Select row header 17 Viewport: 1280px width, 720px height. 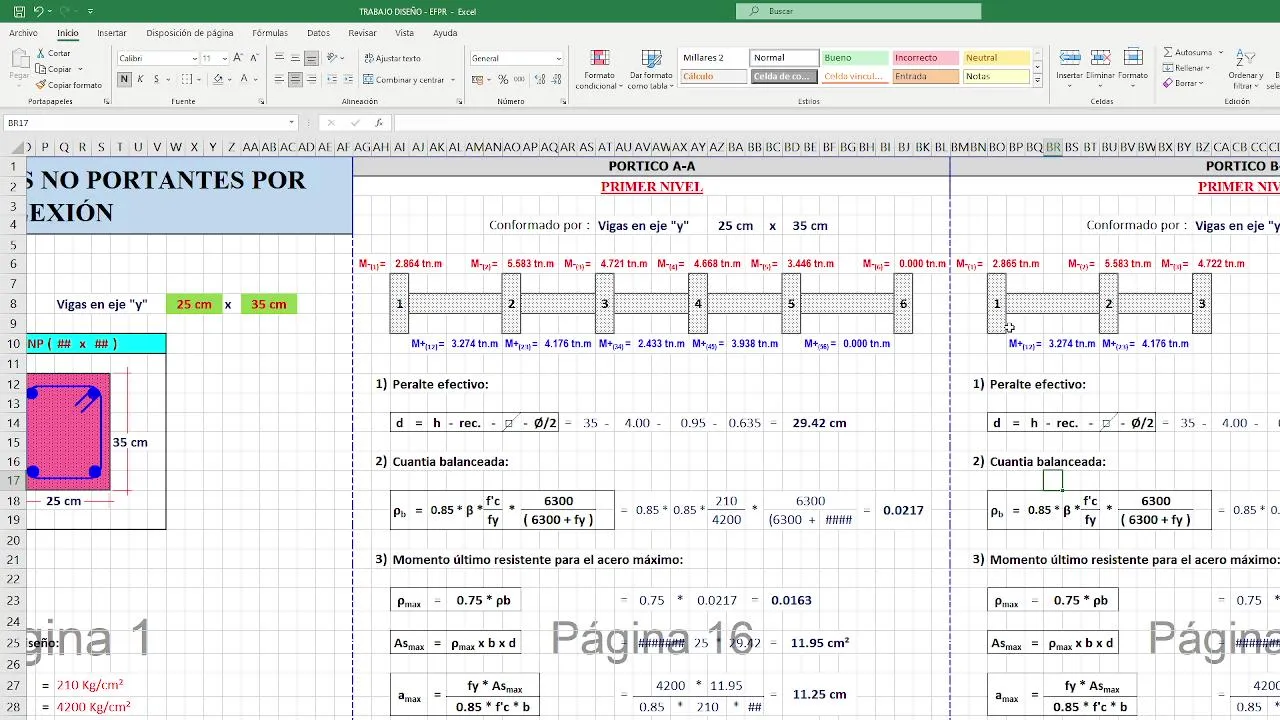(x=14, y=481)
